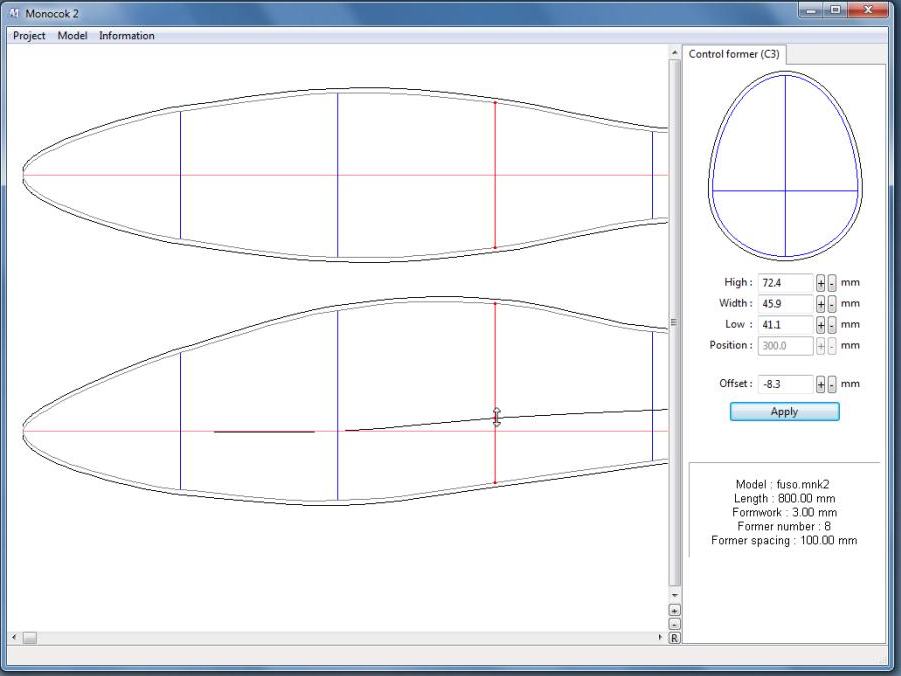Viewport: 901px width, 676px height.
Task: Click the High value input field
Action: click(786, 283)
